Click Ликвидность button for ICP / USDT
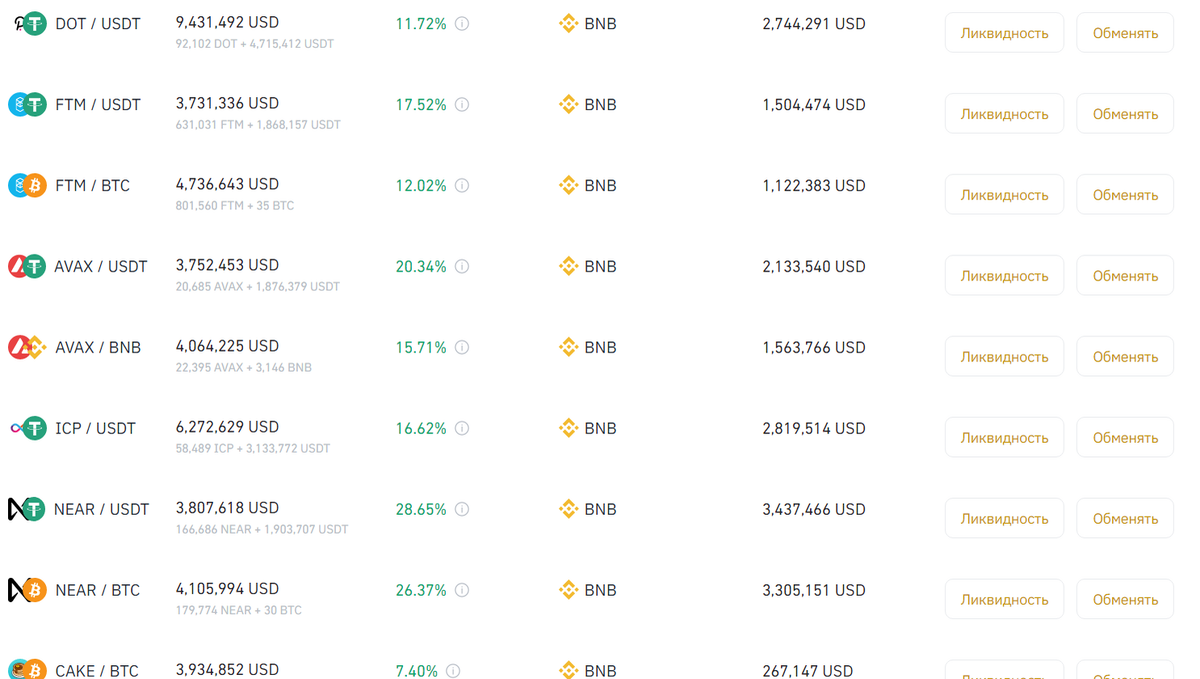 (x=1004, y=438)
